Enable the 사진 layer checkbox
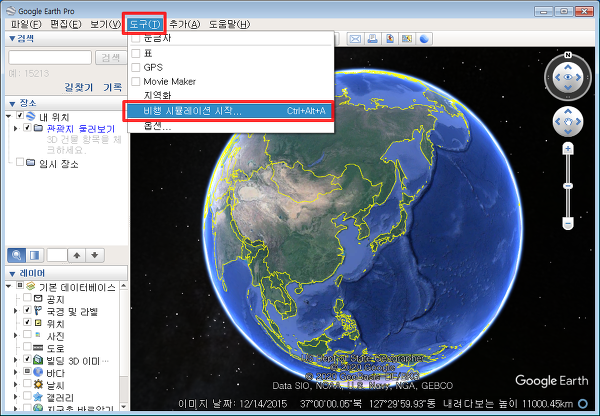The height and width of the screenshot is (416, 600). pos(27,334)
